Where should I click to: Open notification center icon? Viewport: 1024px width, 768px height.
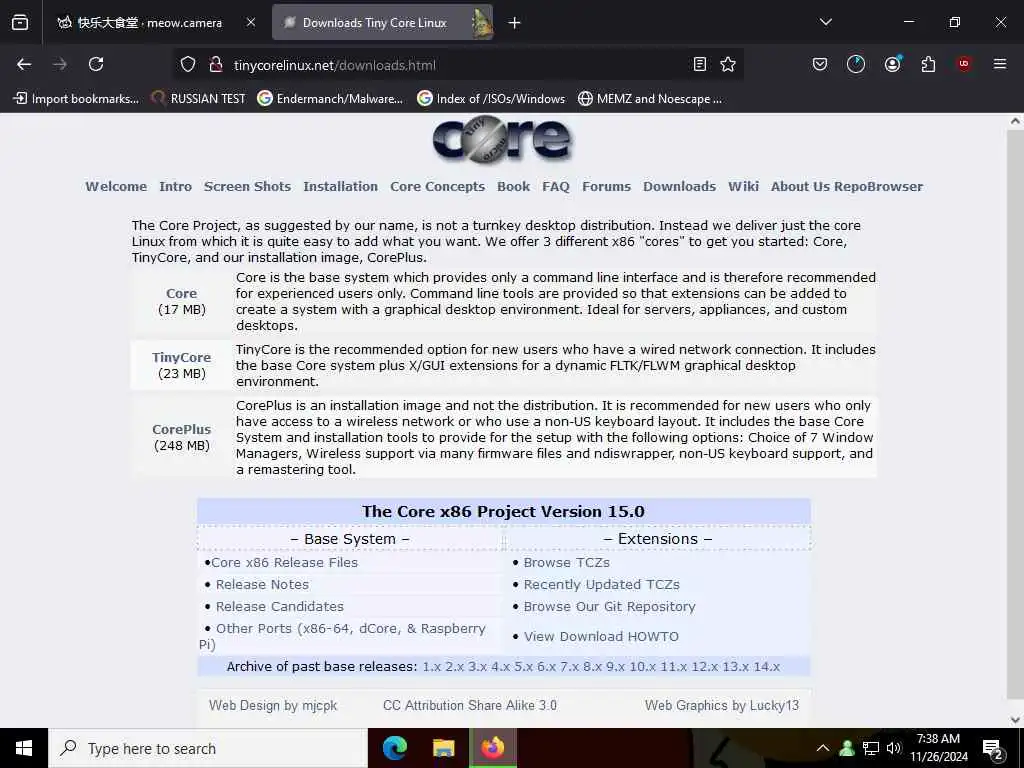(992, 749)
